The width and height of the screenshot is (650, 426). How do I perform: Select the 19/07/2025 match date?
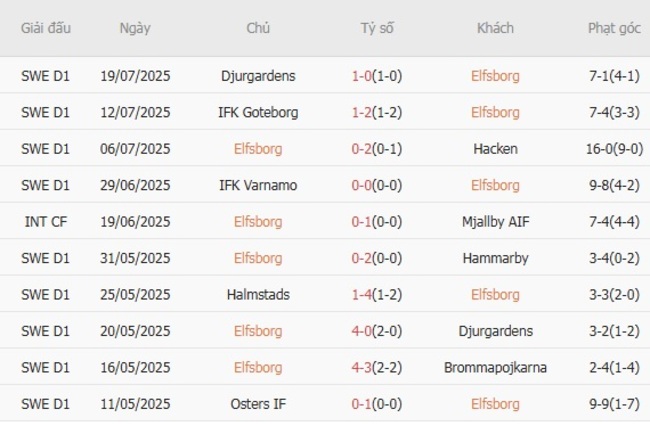pyautogui.click(x=135, y=76)
